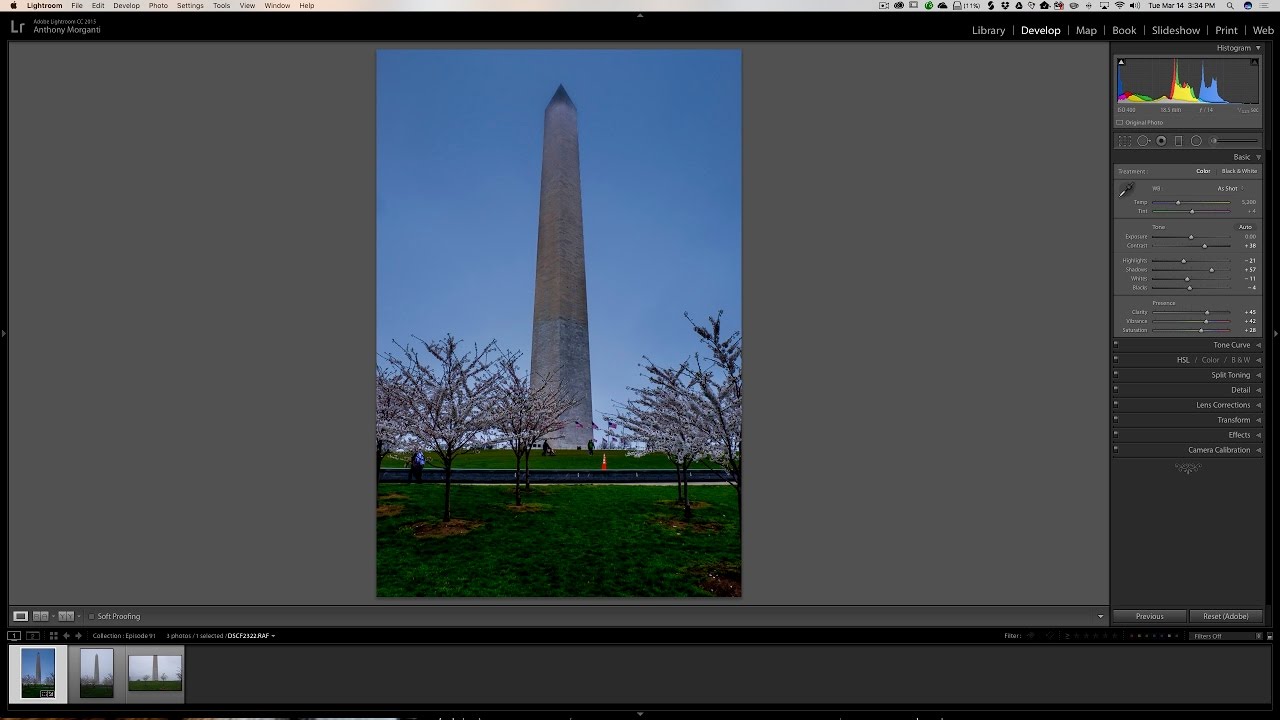Select the Crop Overlay tool
Image resolution: width=1280 pixels, height=720 pixels.
point(1125,141)
